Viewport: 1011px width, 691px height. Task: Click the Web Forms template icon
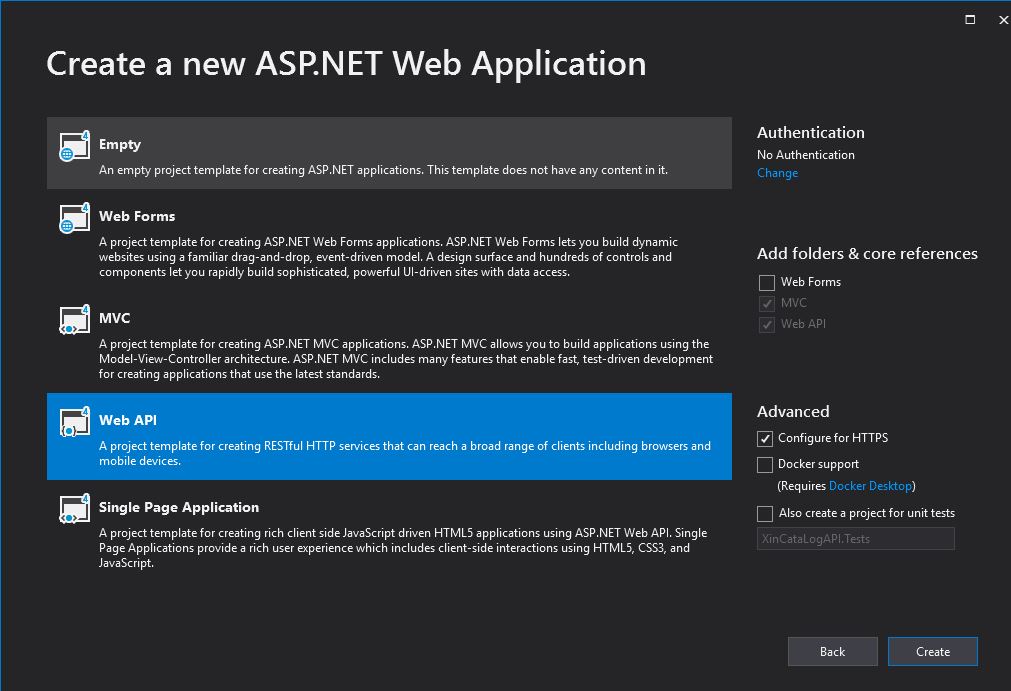point(74,219)
